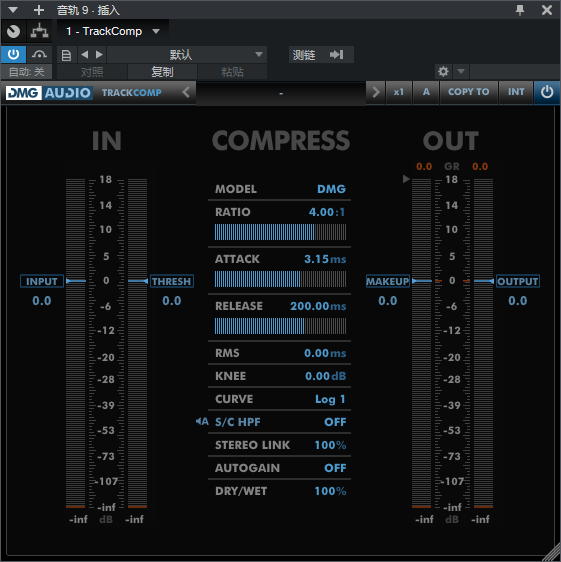
Task: Open the DMG preset name display
Action: tap(281, 93)
